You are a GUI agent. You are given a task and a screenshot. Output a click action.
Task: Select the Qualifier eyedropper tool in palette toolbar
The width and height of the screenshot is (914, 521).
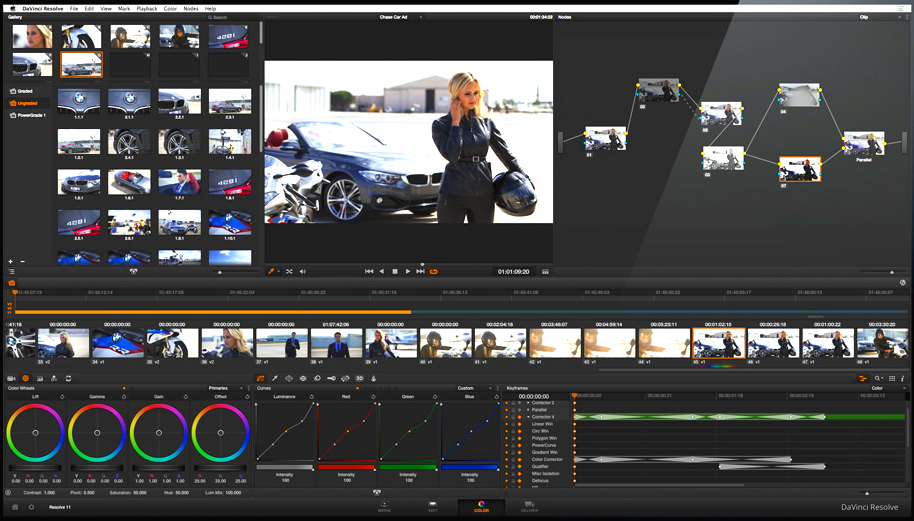(275, 379)
